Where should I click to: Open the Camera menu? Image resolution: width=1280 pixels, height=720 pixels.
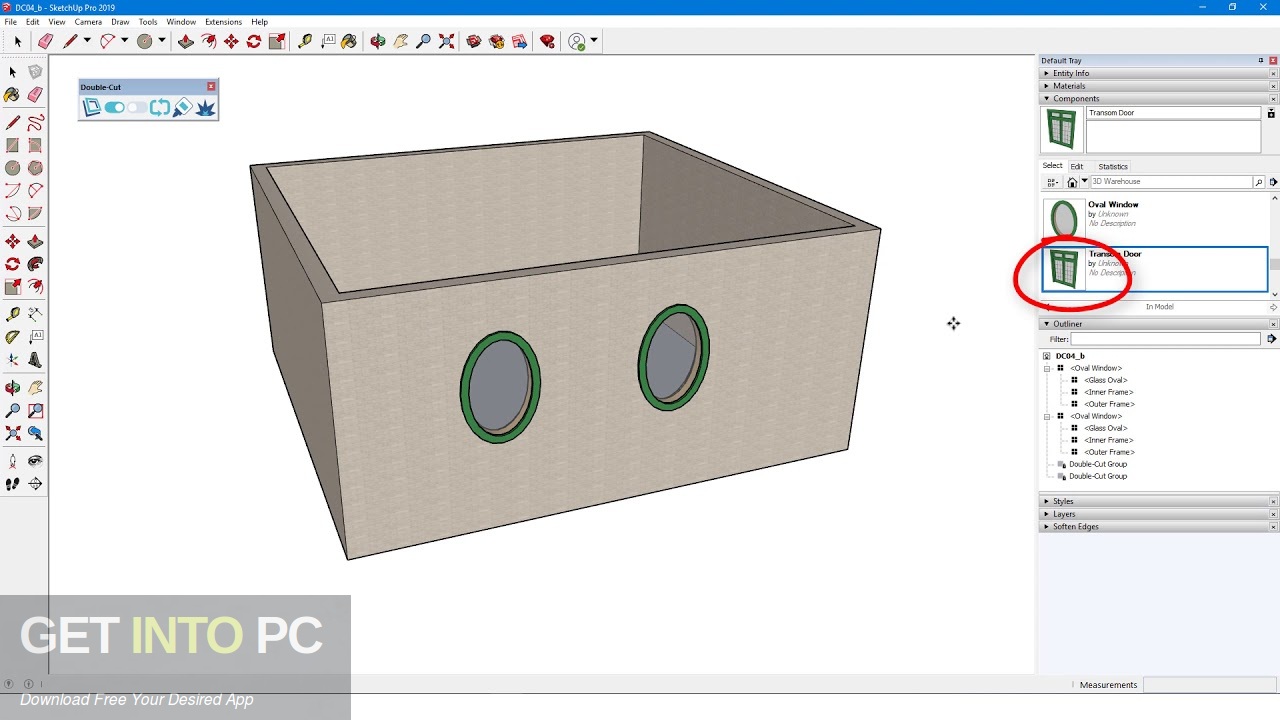click(x=88, y=21)
